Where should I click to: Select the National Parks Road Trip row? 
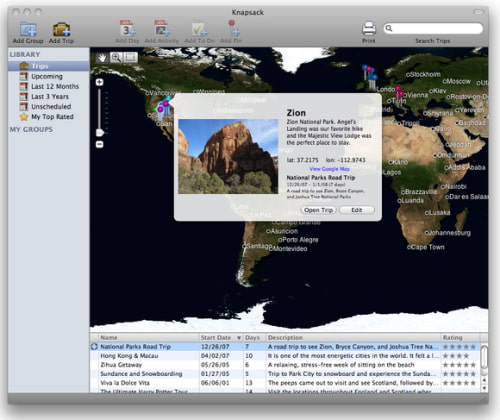285,347
